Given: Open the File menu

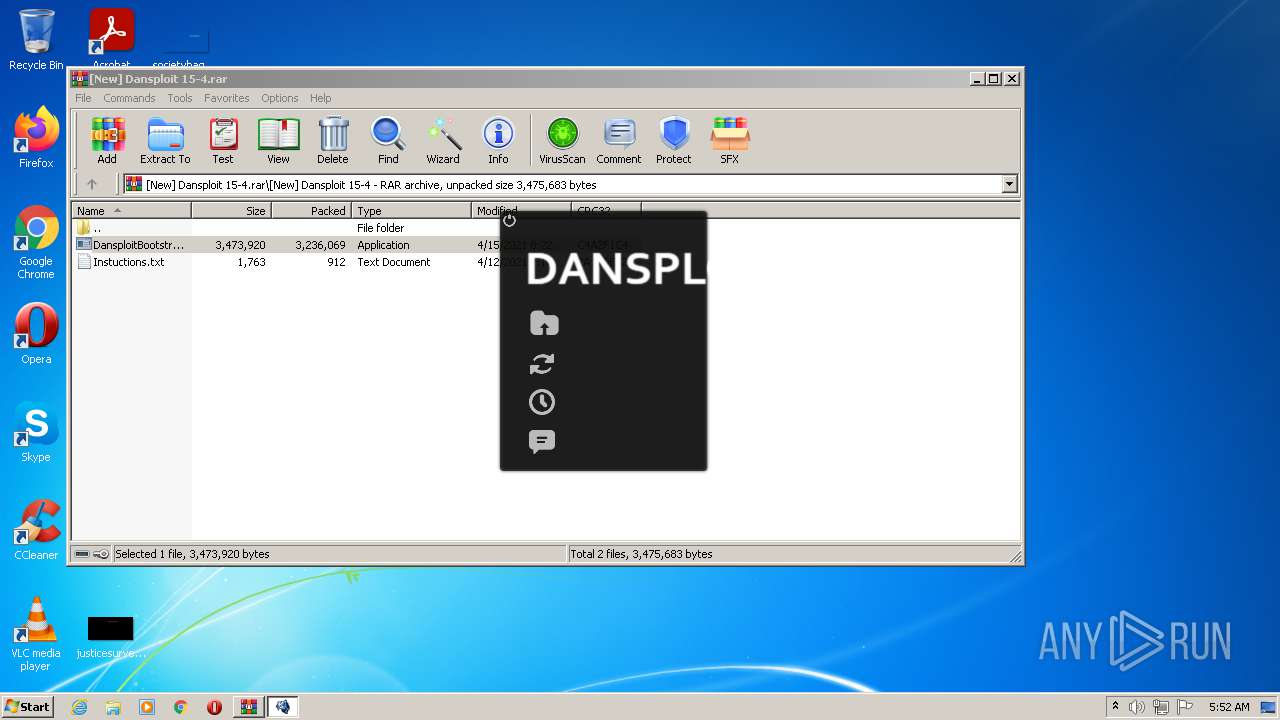Looking at the screenshot, I should tap(83, 98).
